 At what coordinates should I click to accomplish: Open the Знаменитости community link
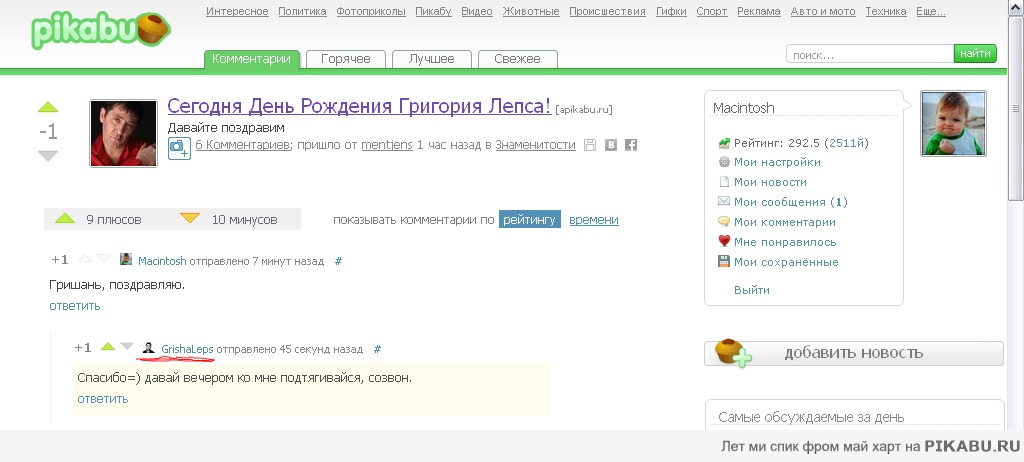point(536,145)
